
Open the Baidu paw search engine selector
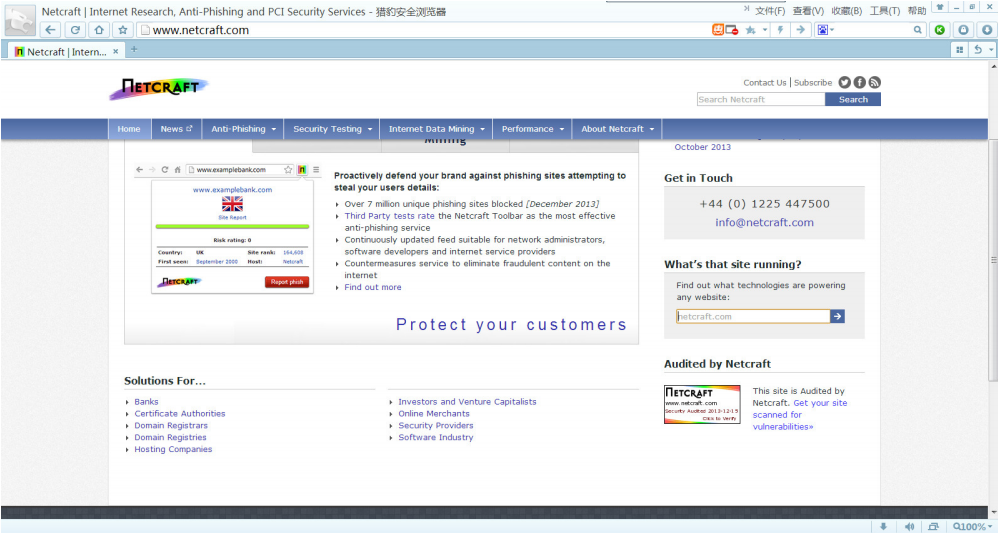(825, 30)
